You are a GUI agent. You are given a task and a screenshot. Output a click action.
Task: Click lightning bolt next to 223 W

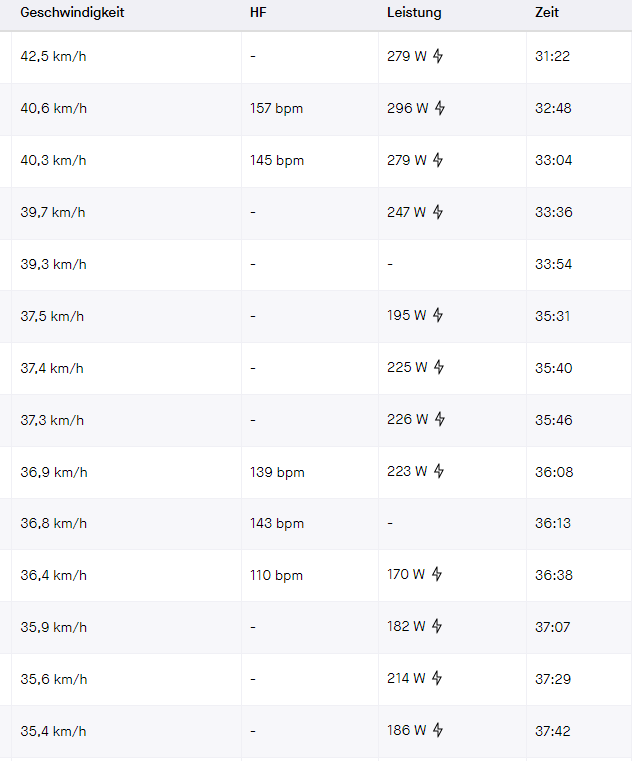coord(439,470)
